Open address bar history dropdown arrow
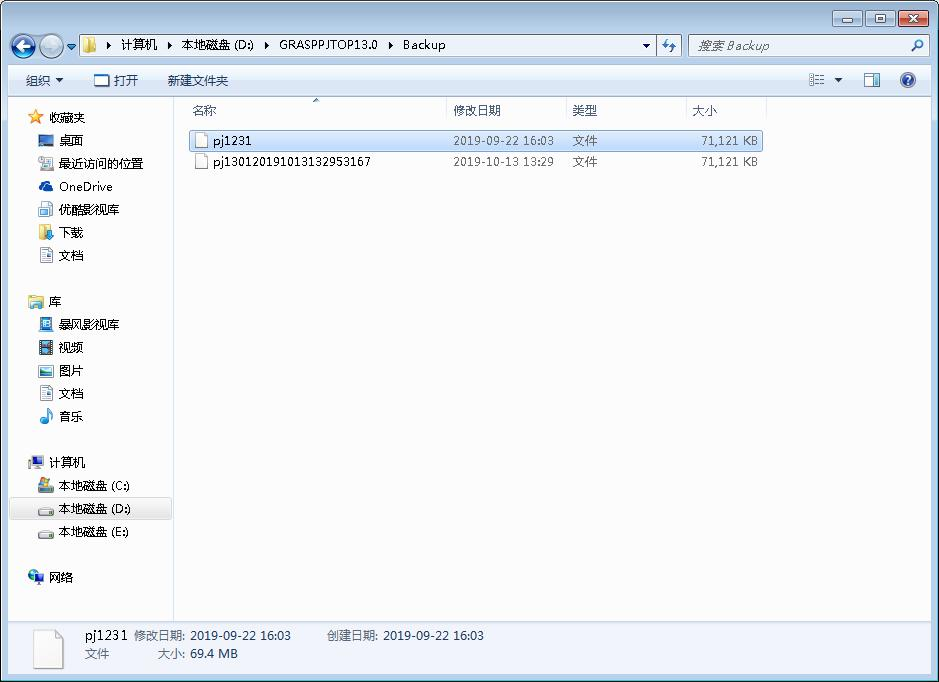Viewport: 939px width, 682px height. 646,45
